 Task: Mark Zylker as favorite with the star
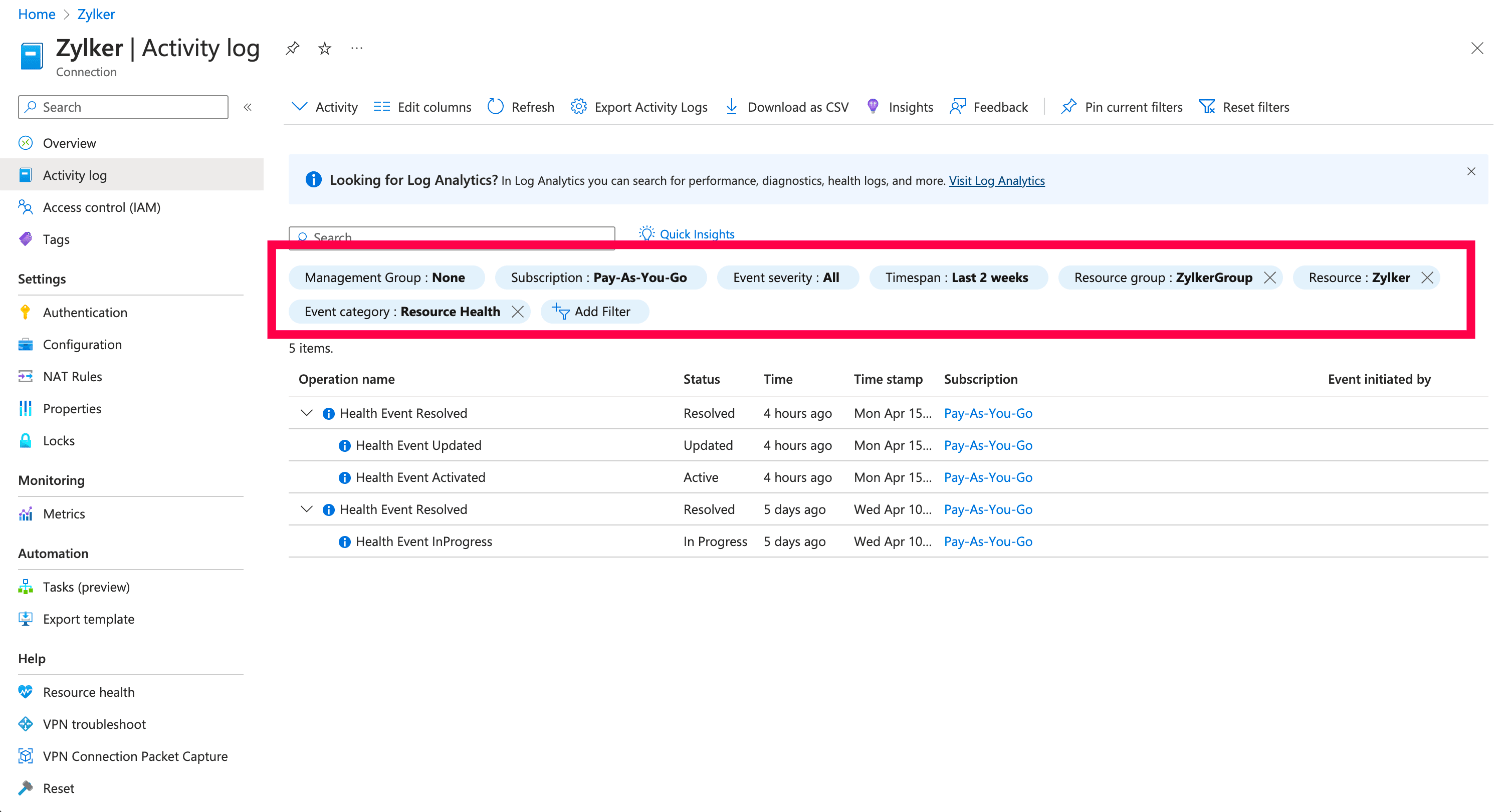pos(324,48)
